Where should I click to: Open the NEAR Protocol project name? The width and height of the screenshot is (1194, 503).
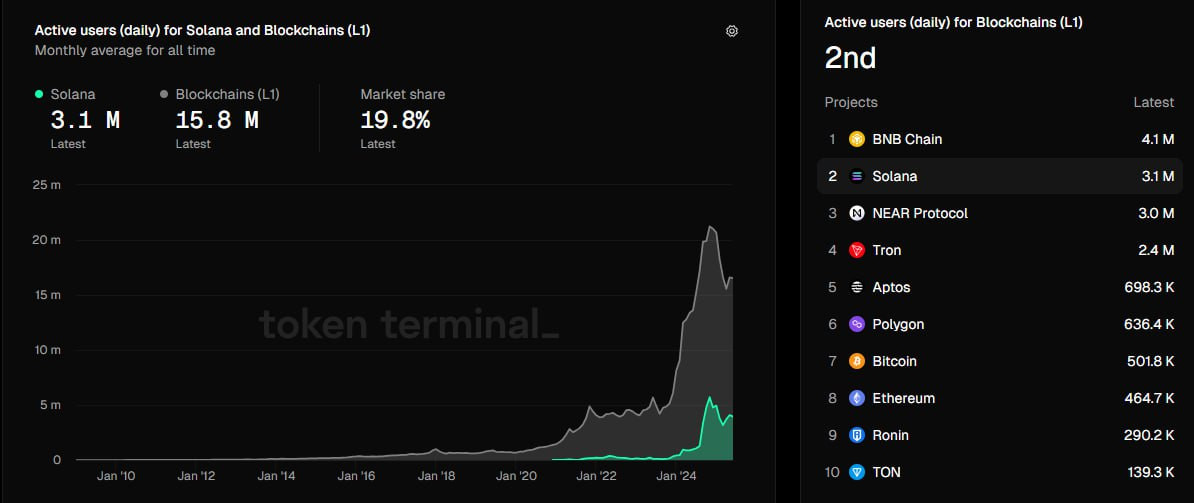click(x=920, y=214)
